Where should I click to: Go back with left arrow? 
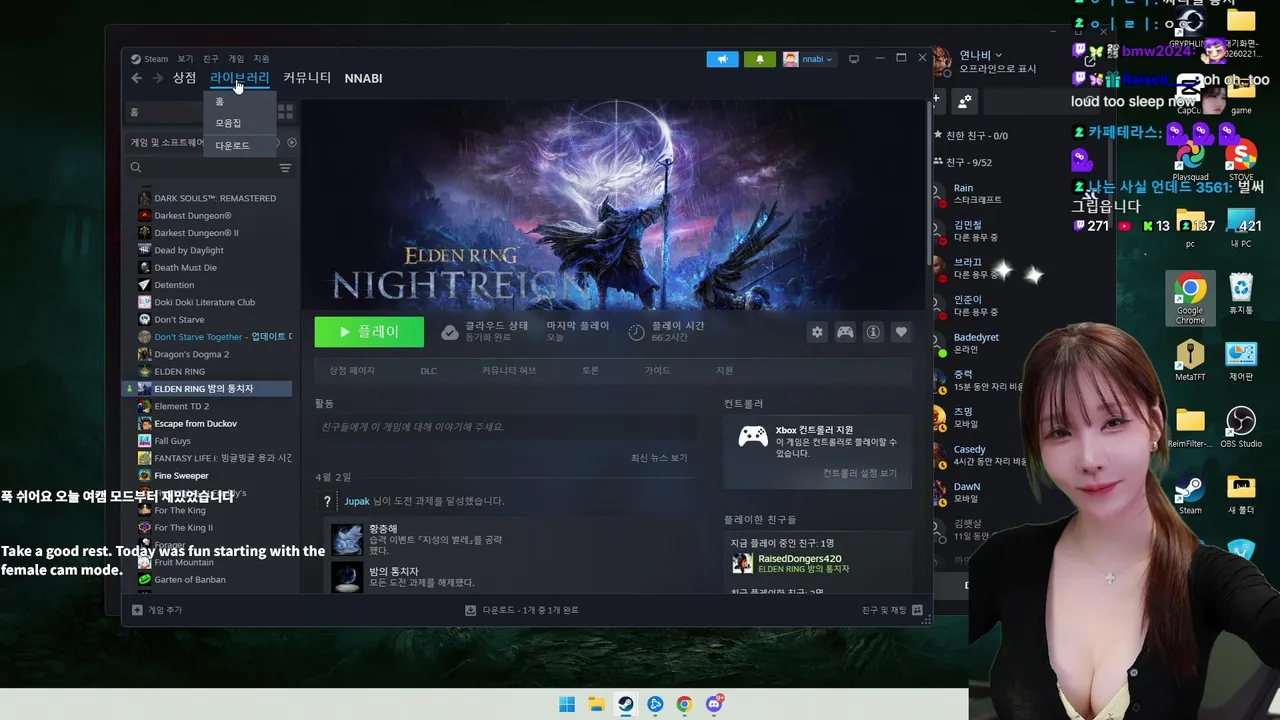pos(137,78)
